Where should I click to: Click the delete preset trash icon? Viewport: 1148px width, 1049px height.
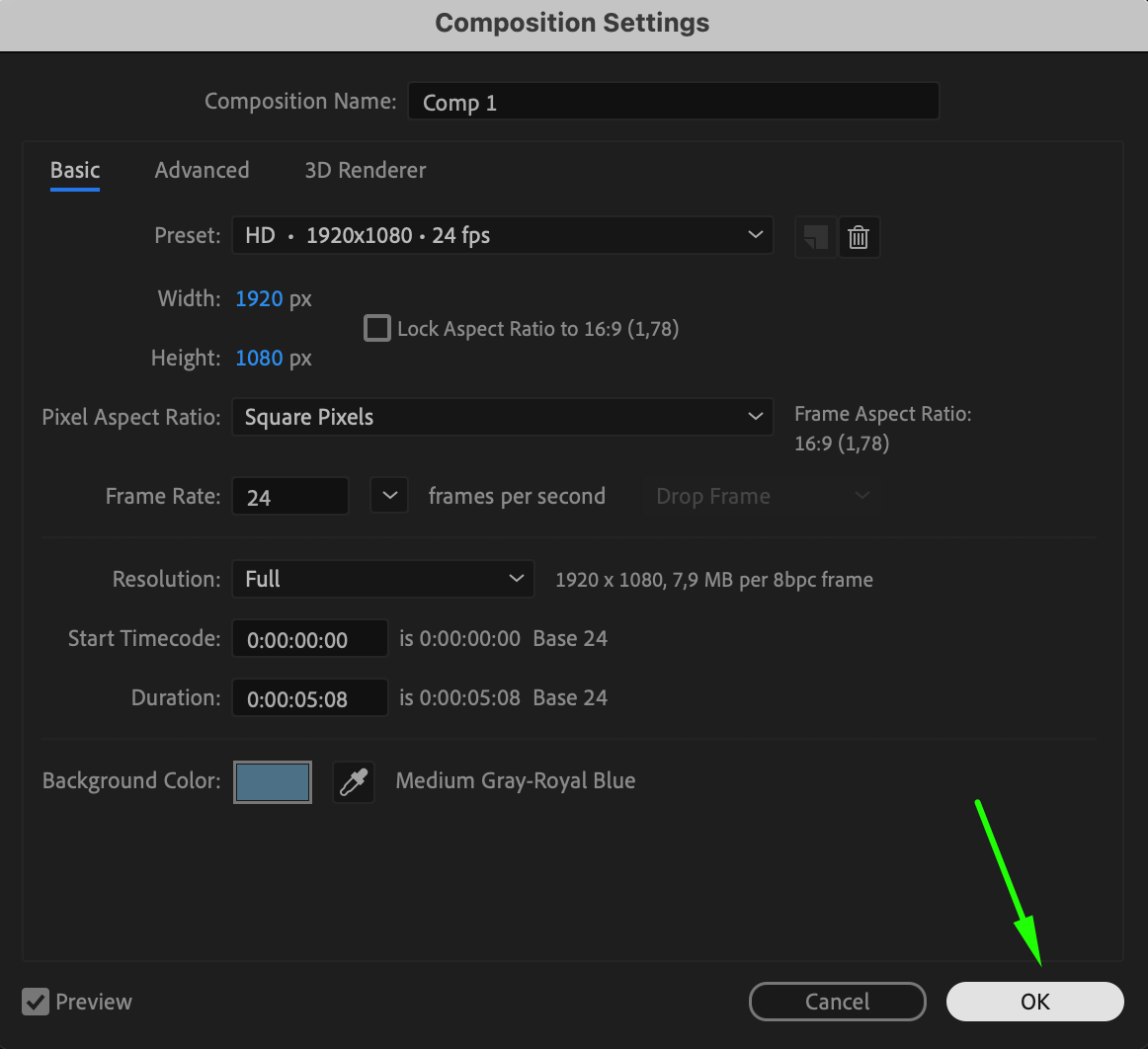859,237
